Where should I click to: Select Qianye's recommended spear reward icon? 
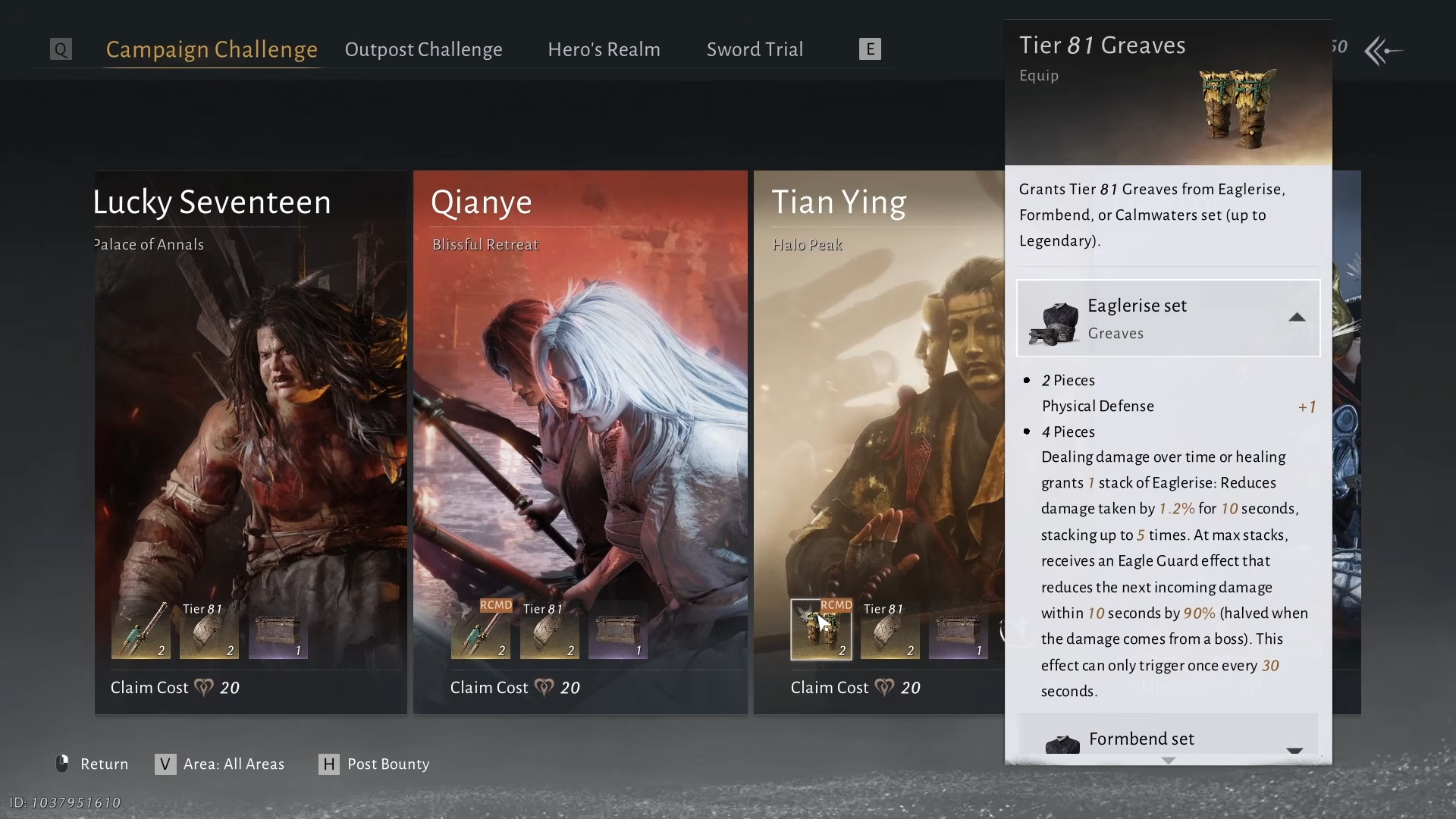point(481,630)
